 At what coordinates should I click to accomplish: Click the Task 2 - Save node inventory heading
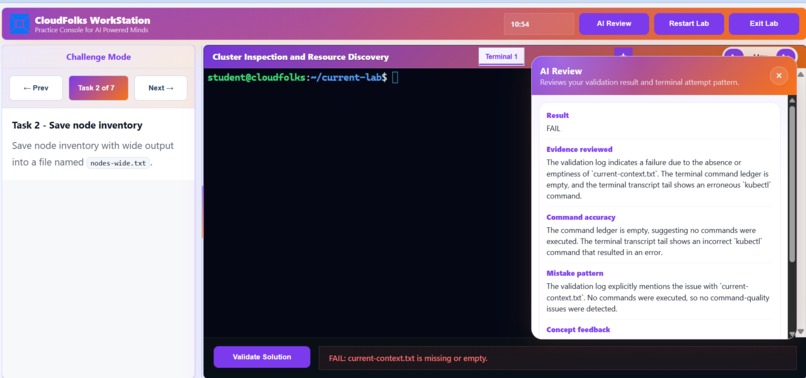(77, 125)
